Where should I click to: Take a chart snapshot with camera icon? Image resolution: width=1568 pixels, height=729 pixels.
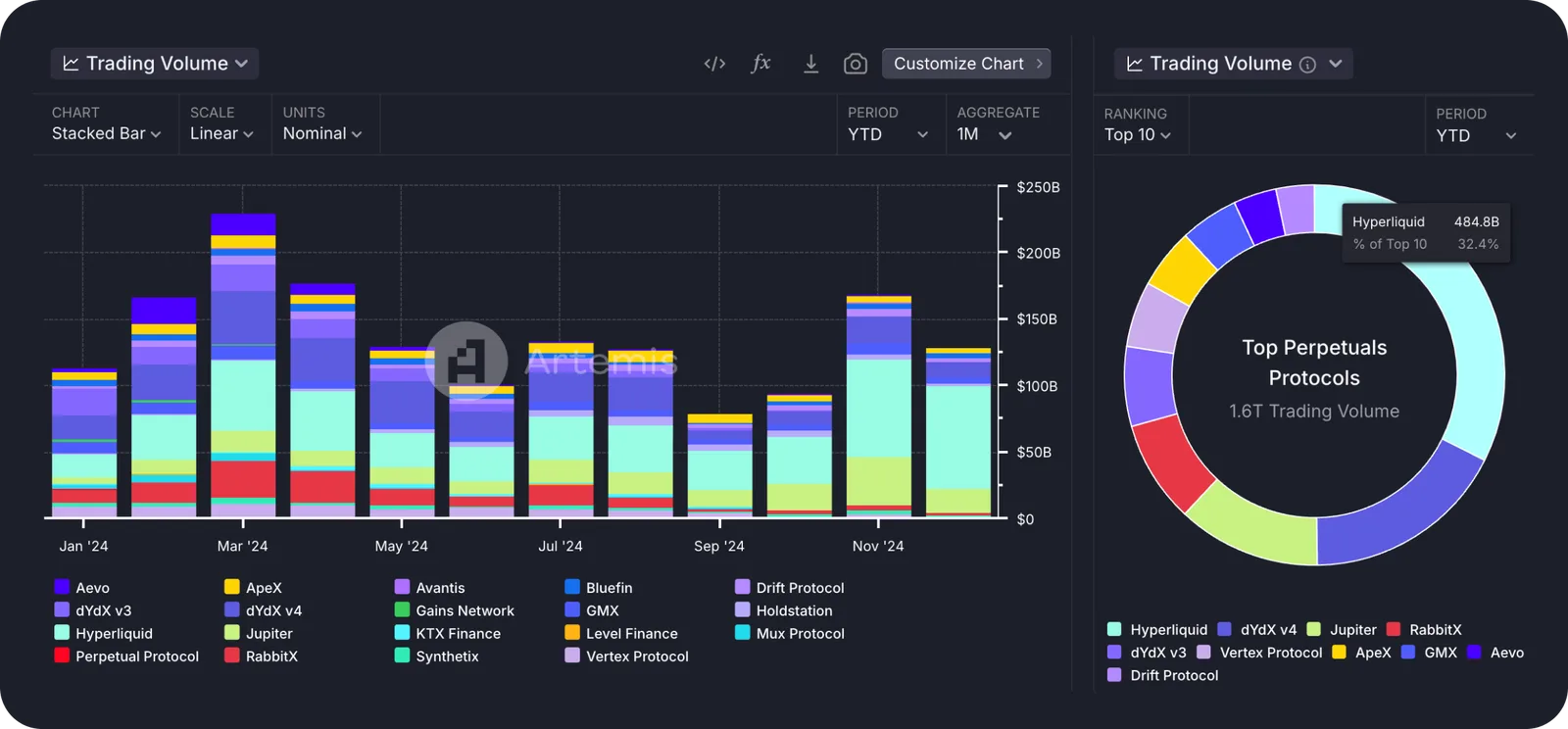[x=856, y=64]
